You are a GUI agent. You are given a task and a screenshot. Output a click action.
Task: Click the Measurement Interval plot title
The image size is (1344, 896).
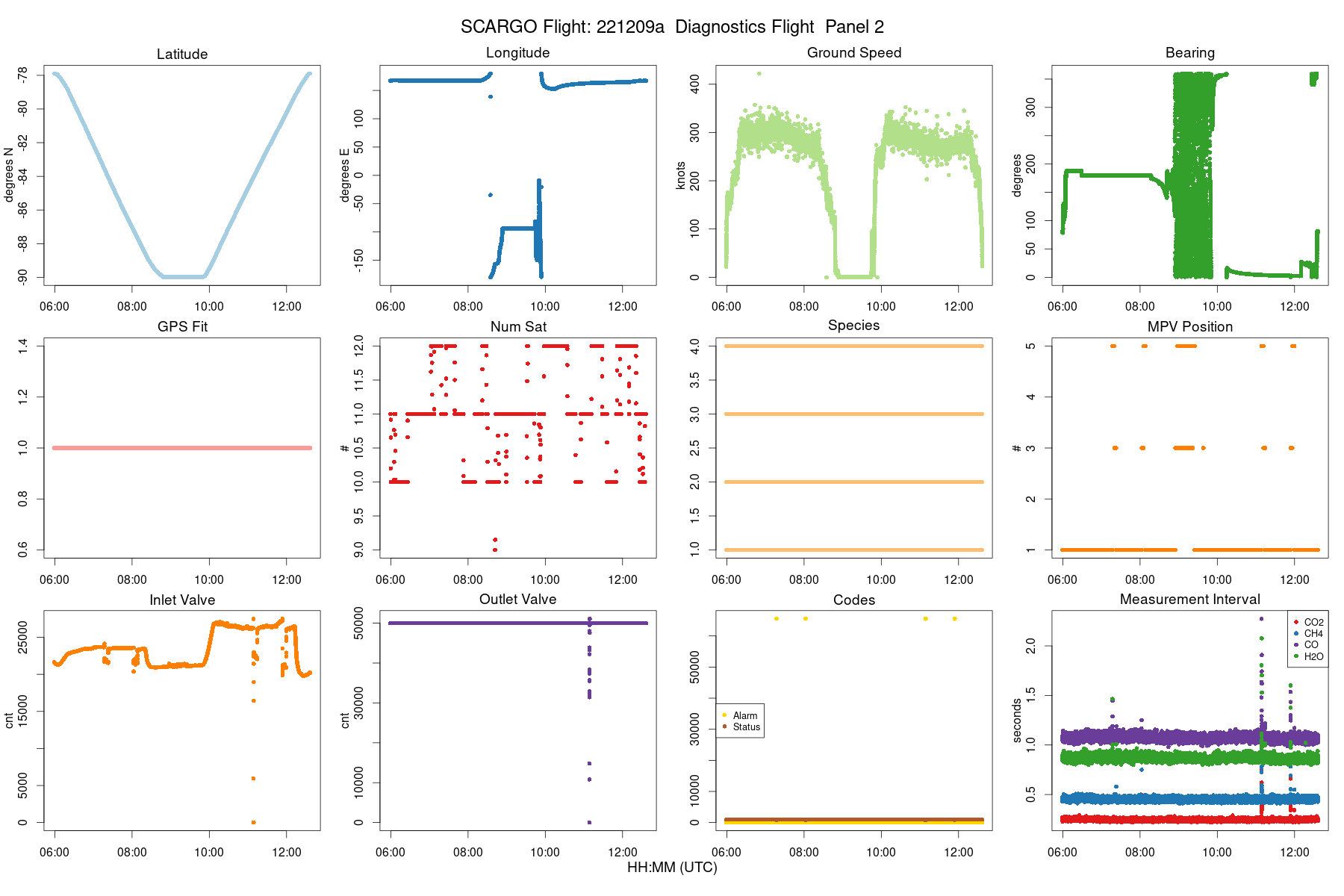tap(1190, 599)
